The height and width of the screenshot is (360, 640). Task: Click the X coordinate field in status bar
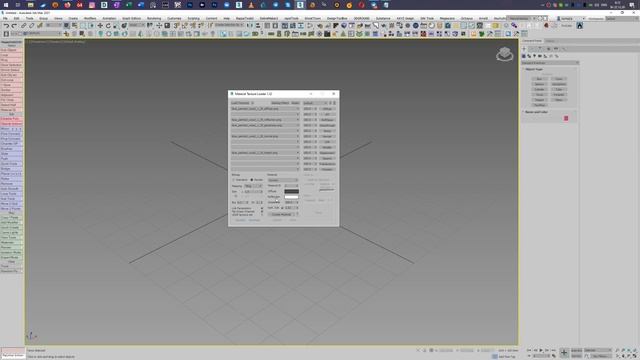point(446,351)
